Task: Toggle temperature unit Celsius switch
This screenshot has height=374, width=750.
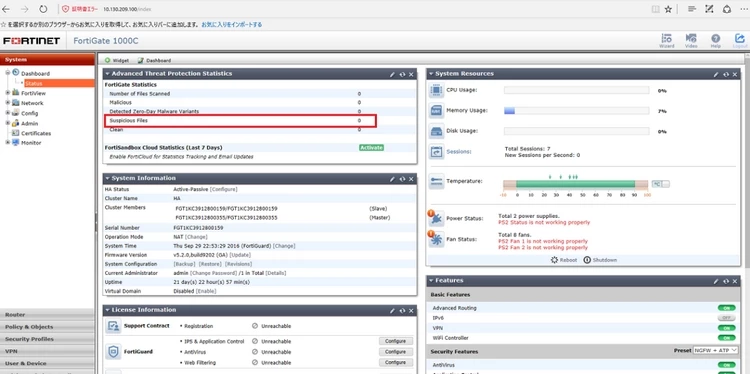Action: pos(661,184)
